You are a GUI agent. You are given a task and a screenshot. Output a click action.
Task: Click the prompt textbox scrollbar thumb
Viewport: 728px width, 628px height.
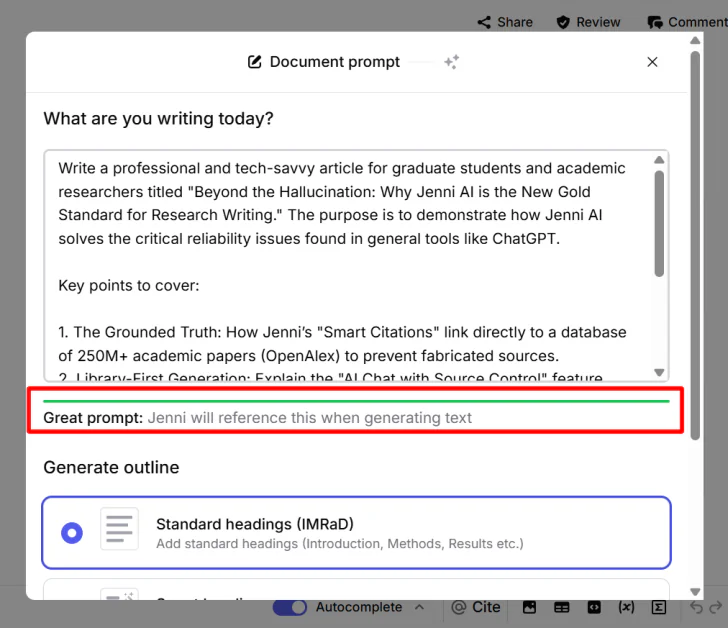click(x=659, y=224)
